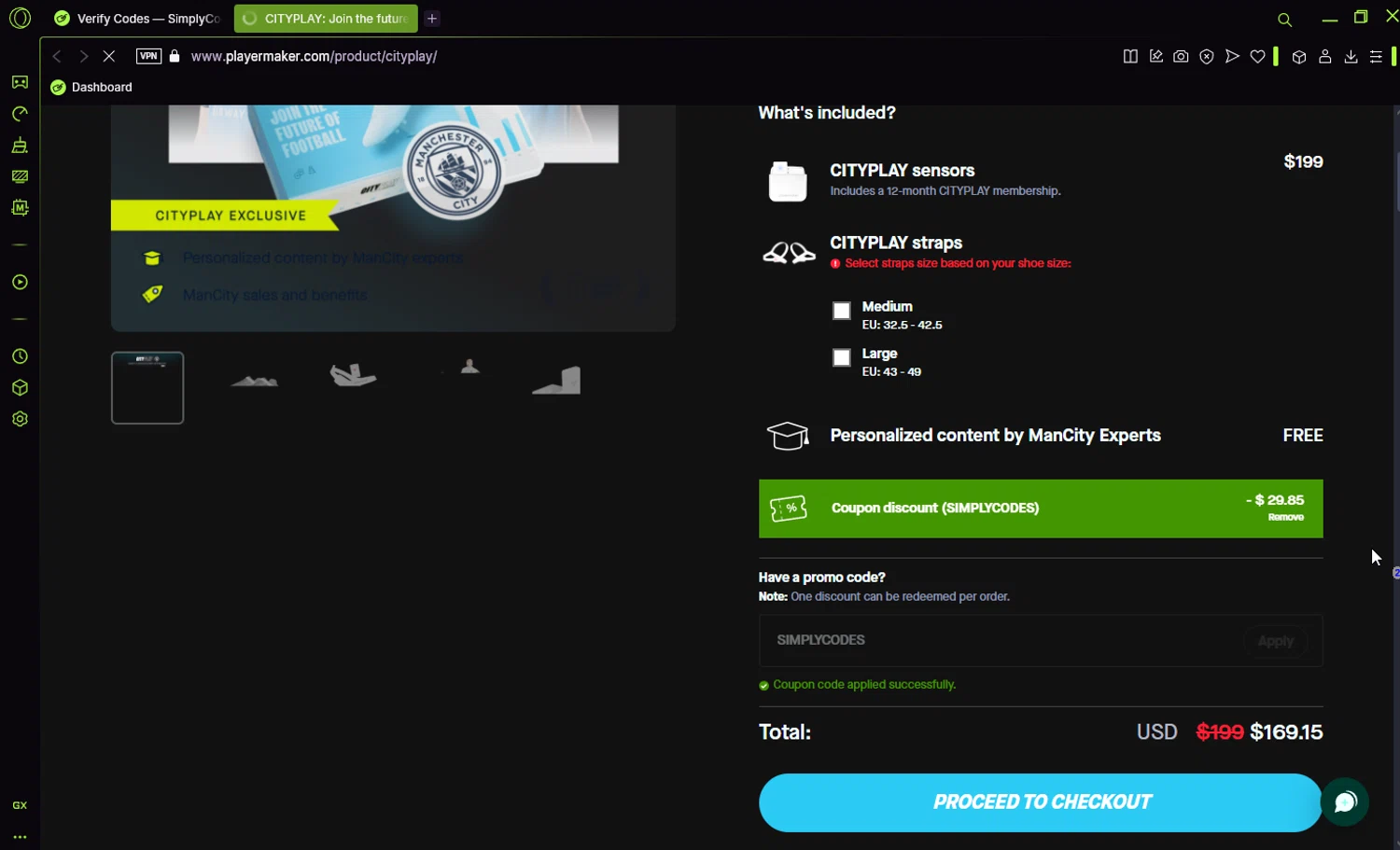
Task: Check the Medium strap size box
Action: click(x=842, y=311)
